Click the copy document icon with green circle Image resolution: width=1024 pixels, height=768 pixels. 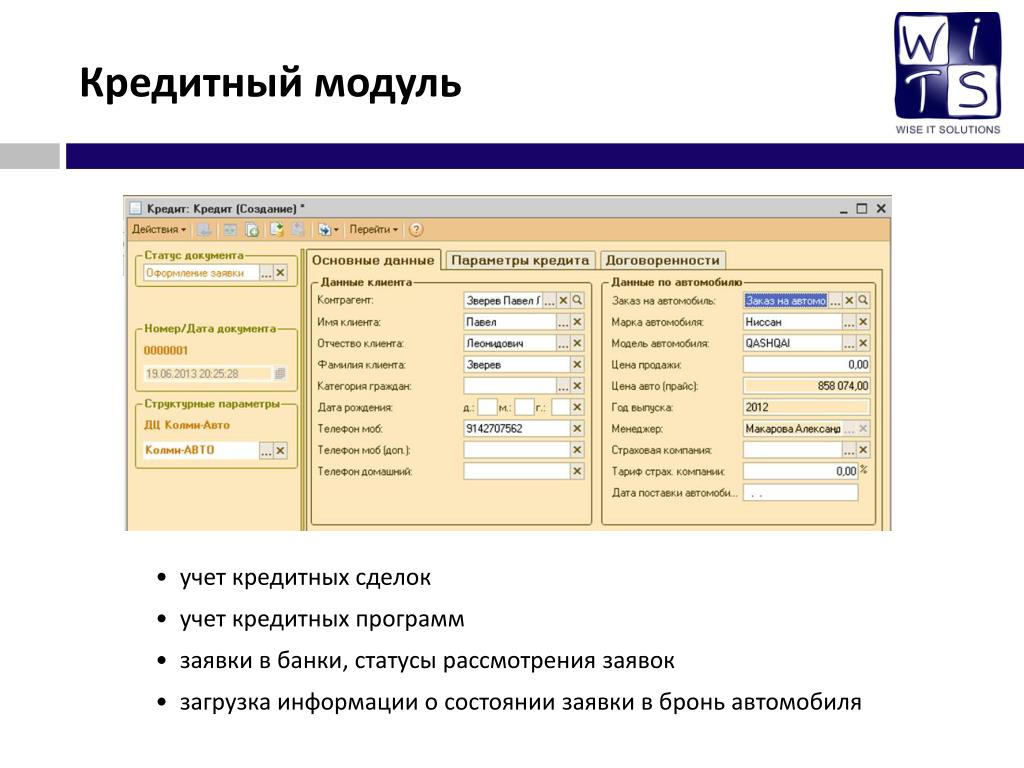coord(252,230)
